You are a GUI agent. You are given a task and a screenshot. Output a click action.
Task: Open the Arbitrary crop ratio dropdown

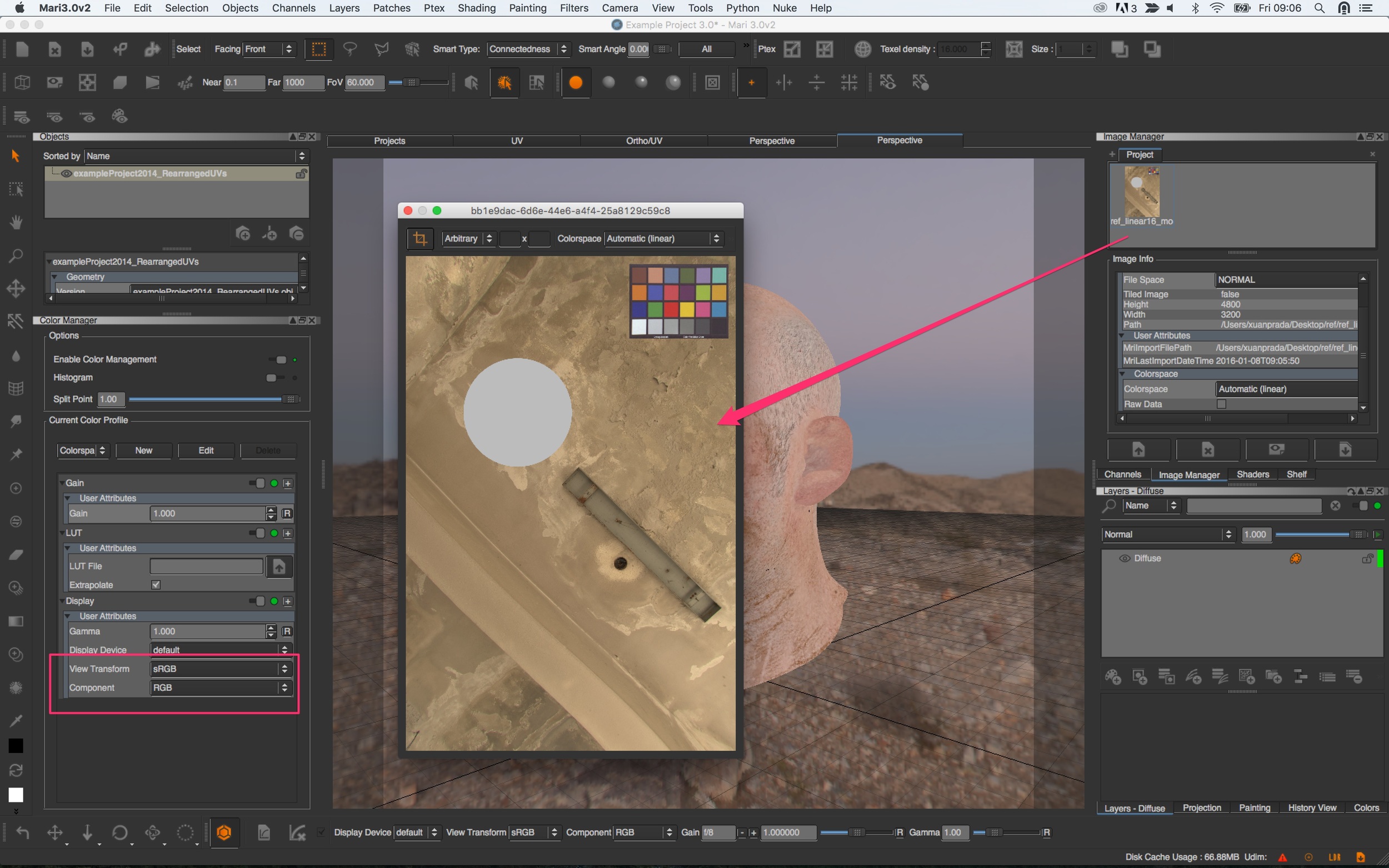tap(468, 239)
